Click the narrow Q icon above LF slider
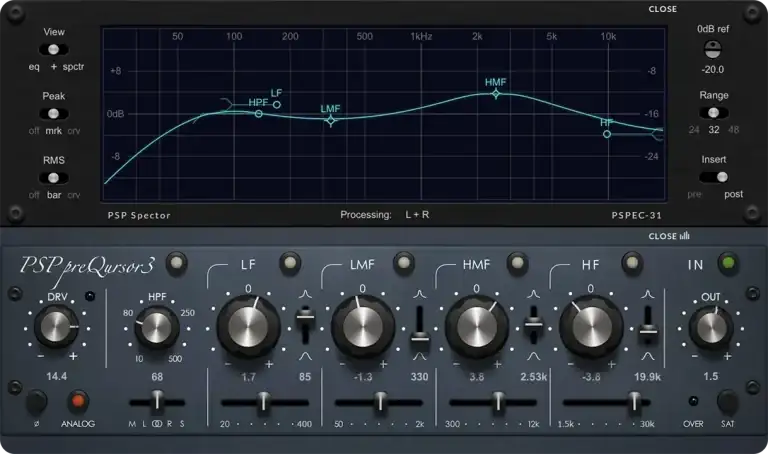Screen dimensions: 768x454 (x=305, y=294)
